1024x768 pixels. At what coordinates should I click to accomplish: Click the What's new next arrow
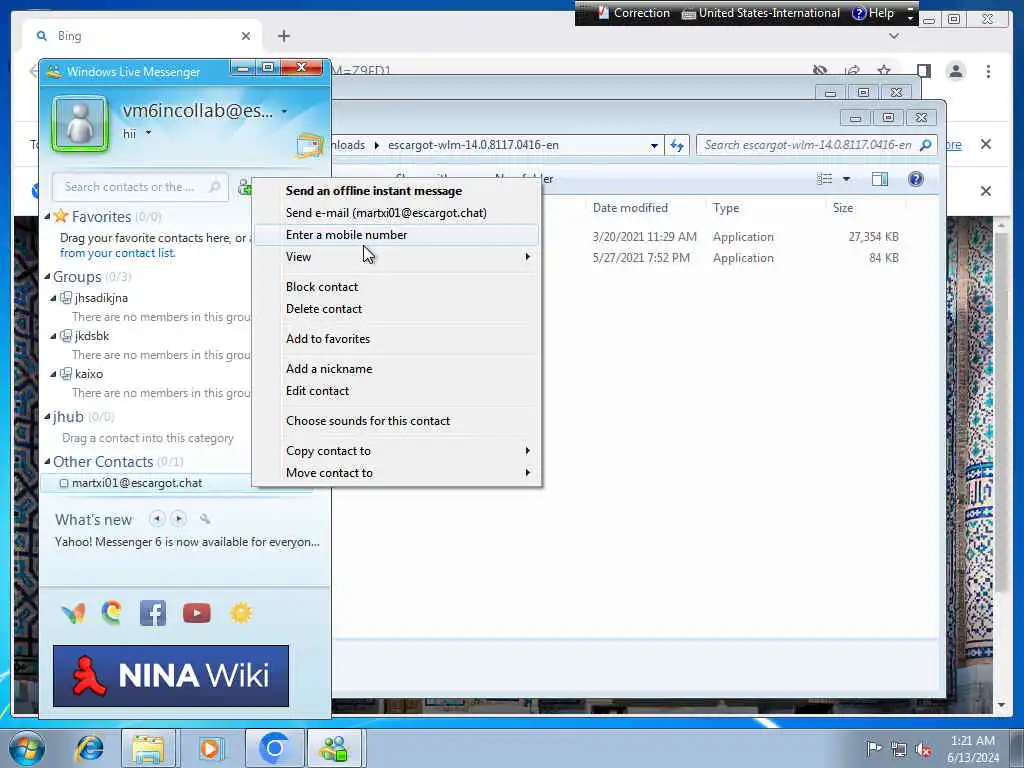(178, 519)
